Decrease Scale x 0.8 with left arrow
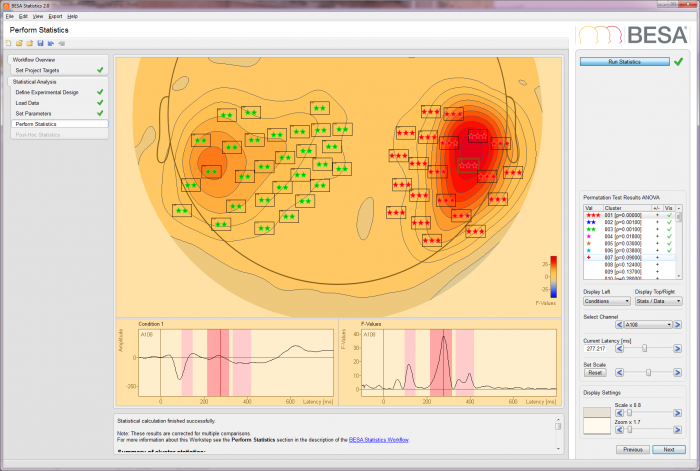The image size is (700, 471). pos(619,413)
